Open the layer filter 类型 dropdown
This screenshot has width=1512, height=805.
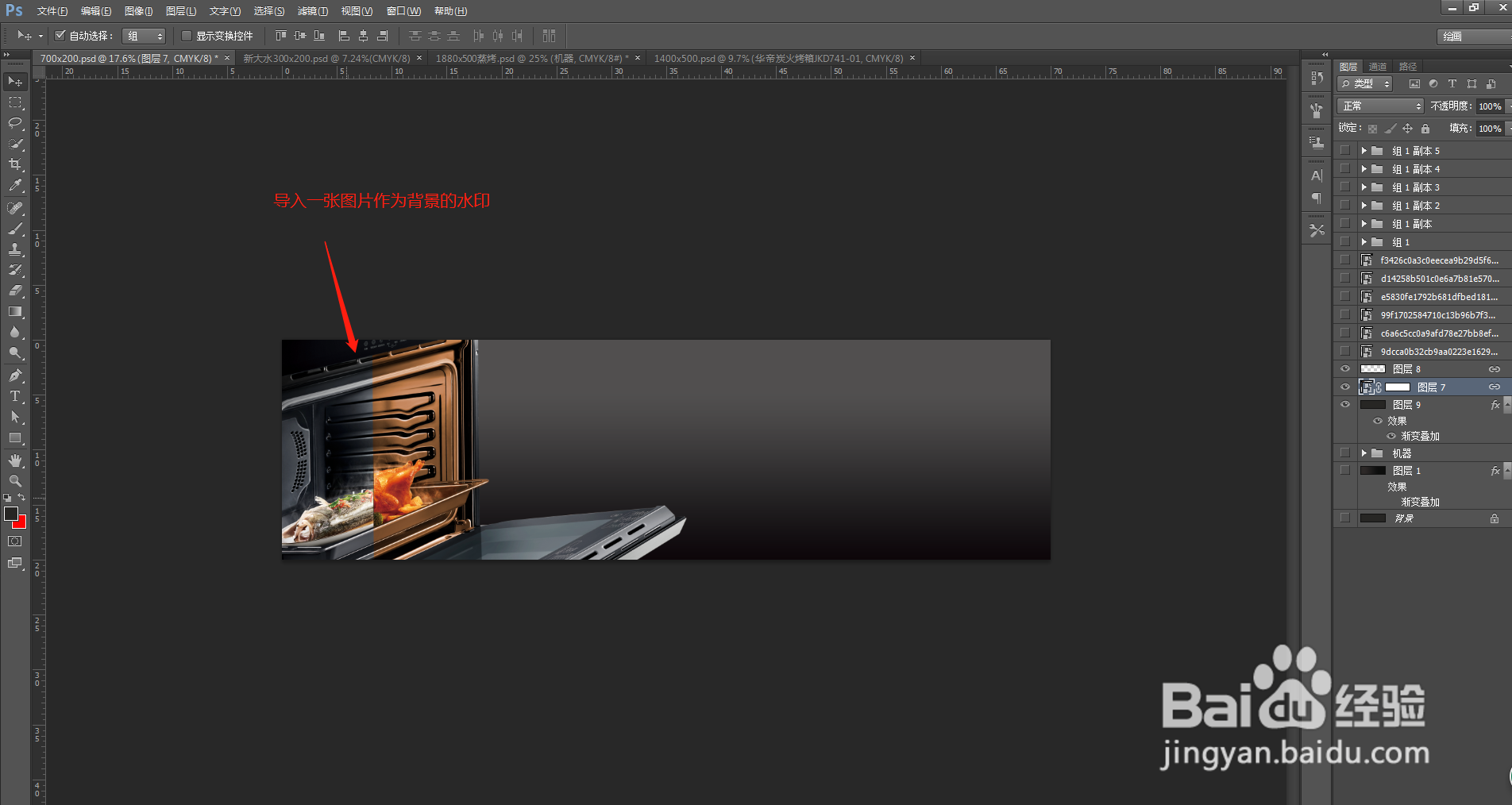click(x=1365, y=83)
